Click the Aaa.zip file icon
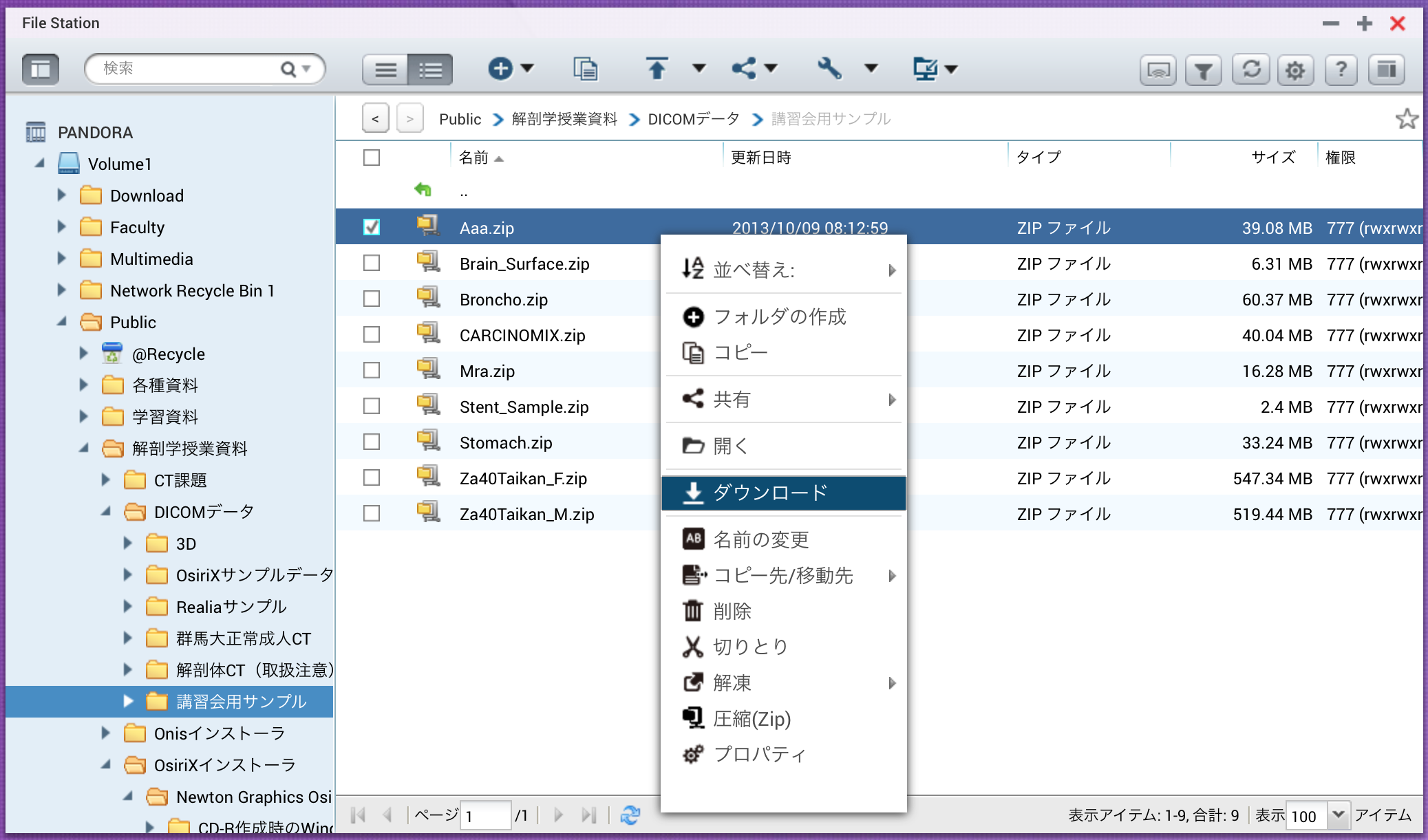Image resolution: width=1428 pixels, height=840 pixels. (x=428, y=226)
